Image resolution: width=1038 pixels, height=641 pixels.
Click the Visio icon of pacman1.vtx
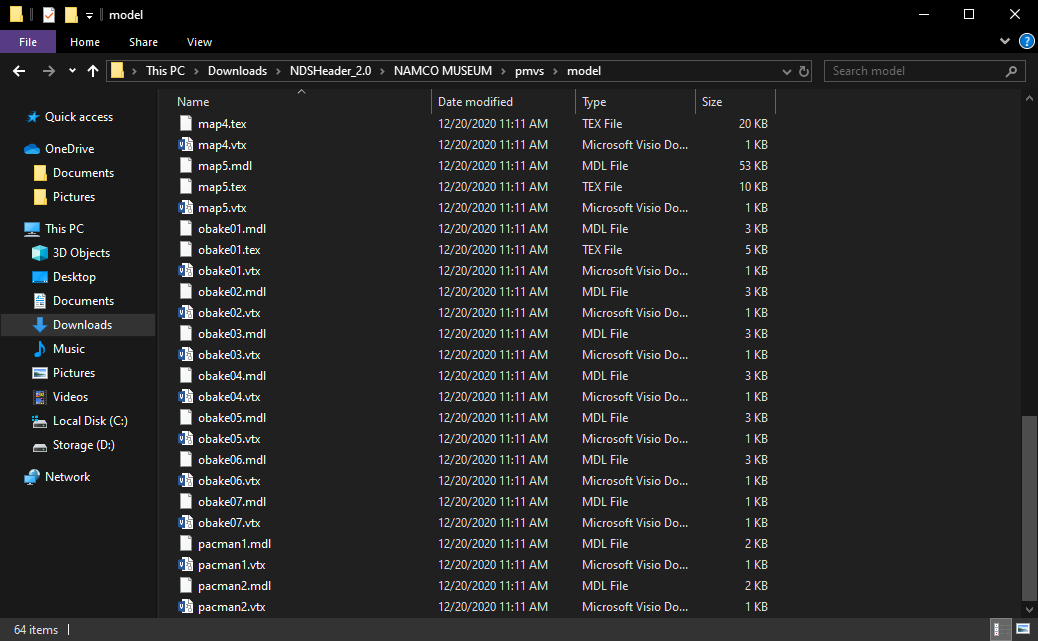186,564
